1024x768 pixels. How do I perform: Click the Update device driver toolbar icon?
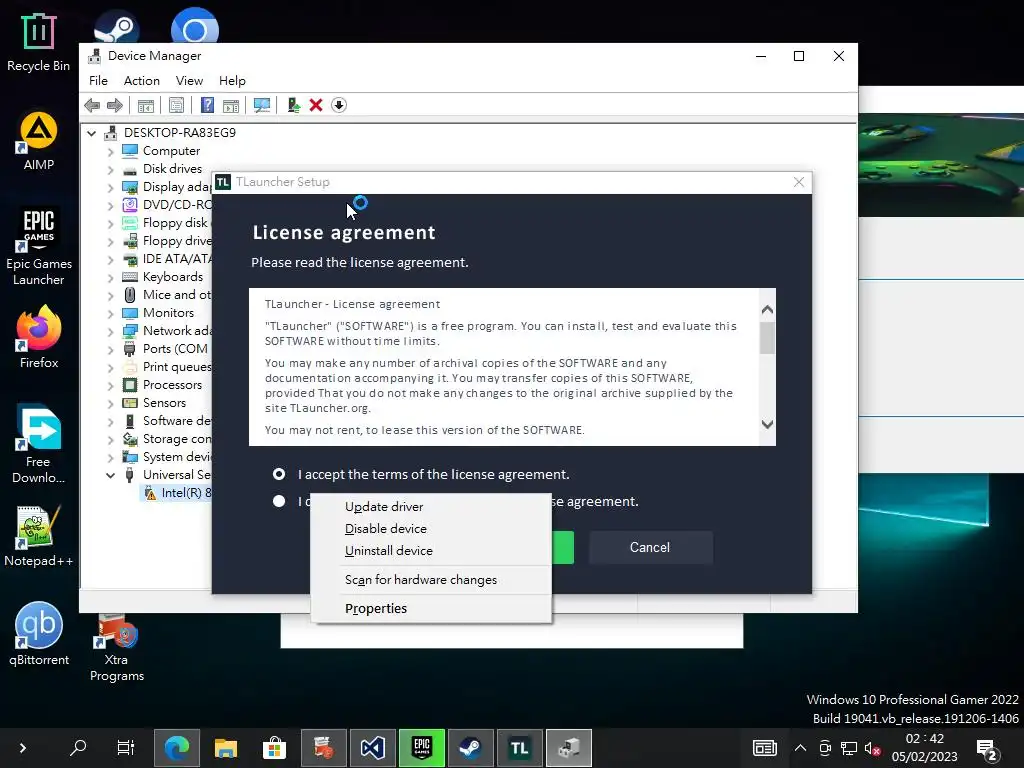click(x=293, y=105)
